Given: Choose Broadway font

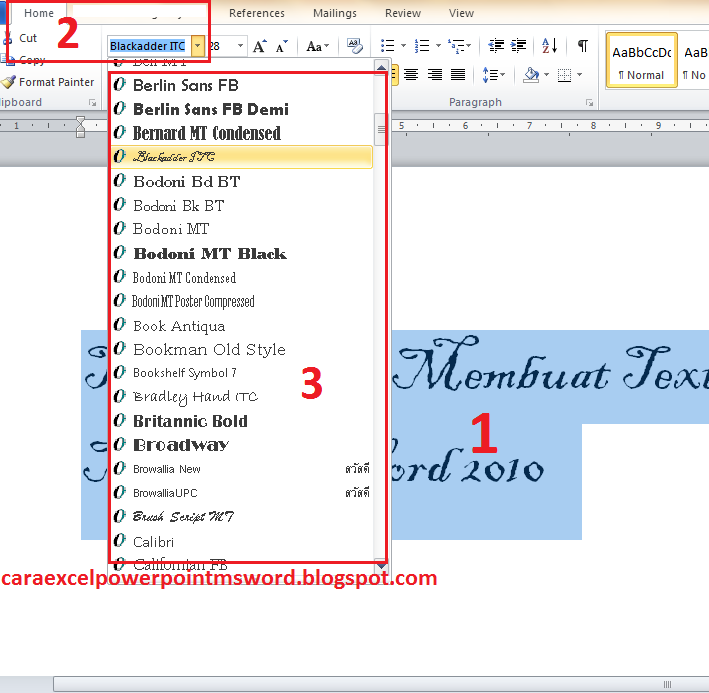Looking at the screenshot, I should 242,445.
